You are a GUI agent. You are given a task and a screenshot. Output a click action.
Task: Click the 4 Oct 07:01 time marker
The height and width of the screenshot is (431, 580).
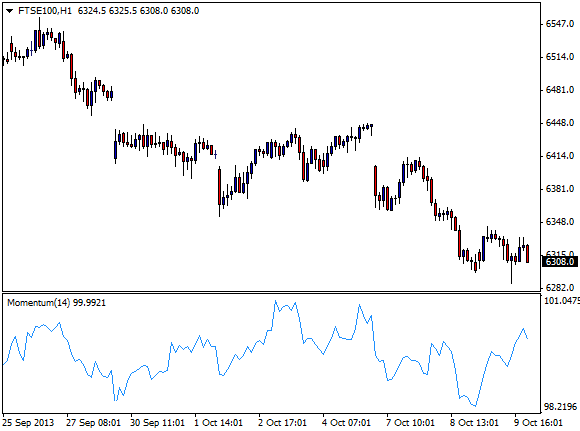click(347, 422)
